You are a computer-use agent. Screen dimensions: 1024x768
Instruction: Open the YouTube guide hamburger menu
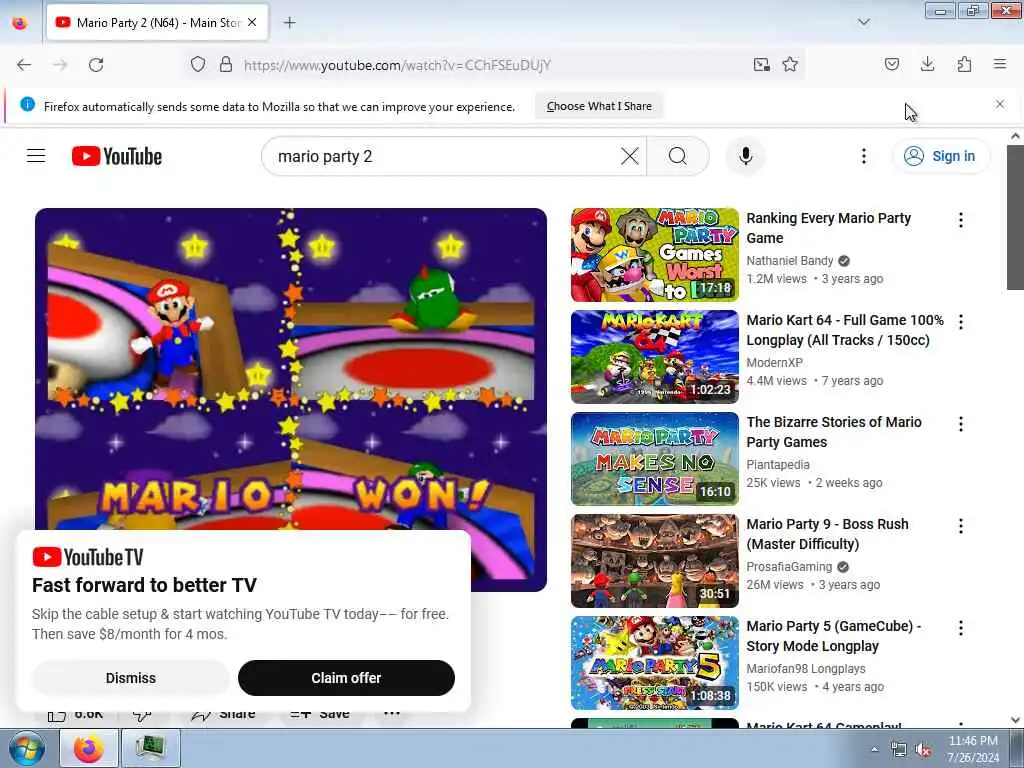[x=36, y=156]
